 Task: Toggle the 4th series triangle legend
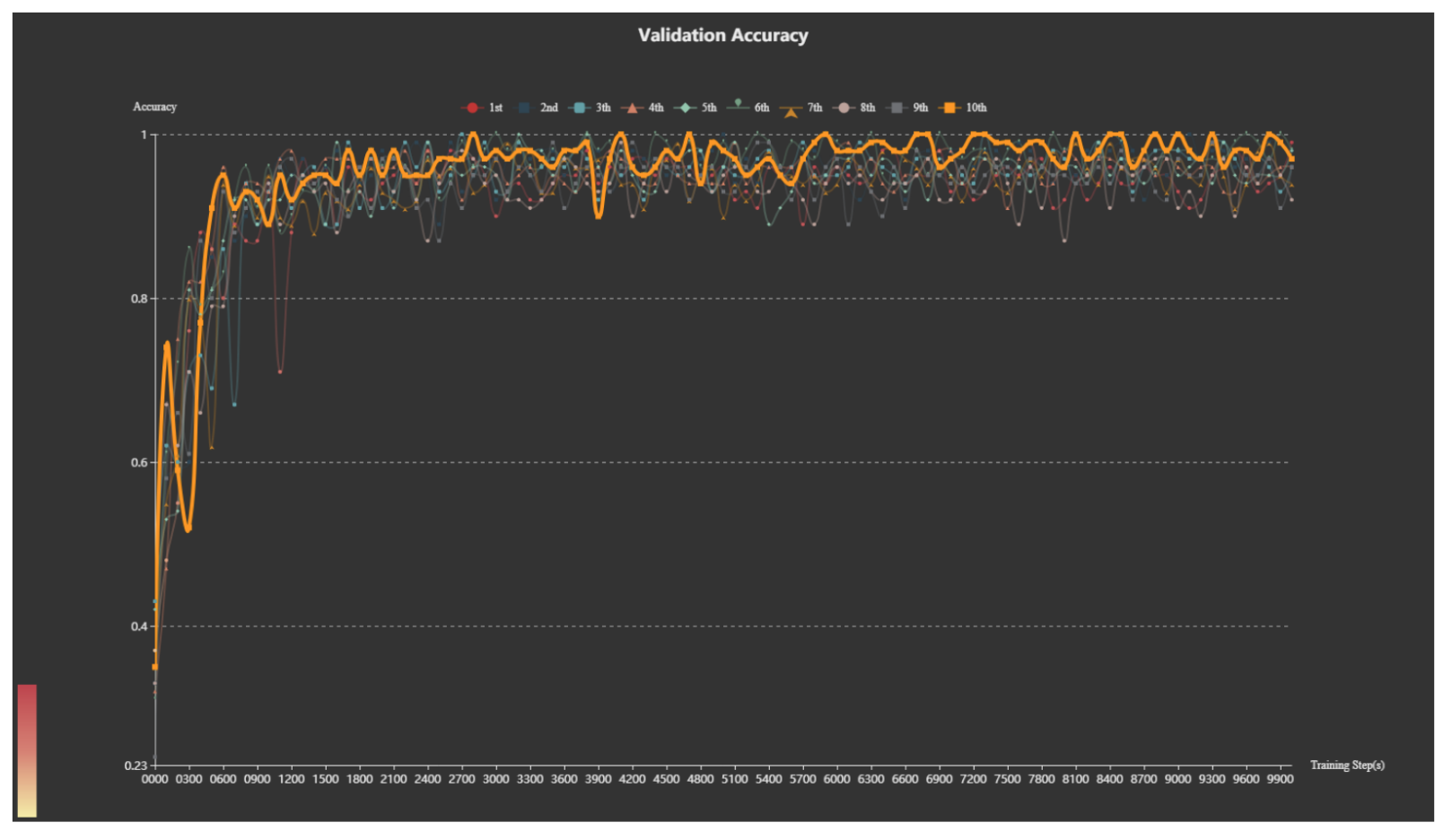[643, 108]
